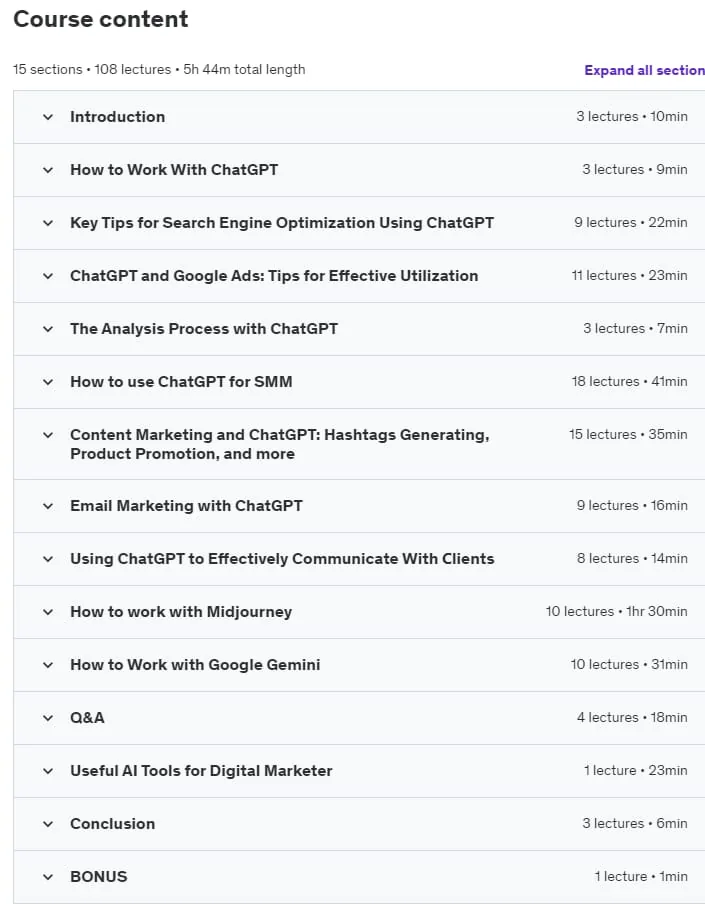Expand How to Work with Google Gemini chevron
The width and height of the screenshot is (705, 904).
48,665
